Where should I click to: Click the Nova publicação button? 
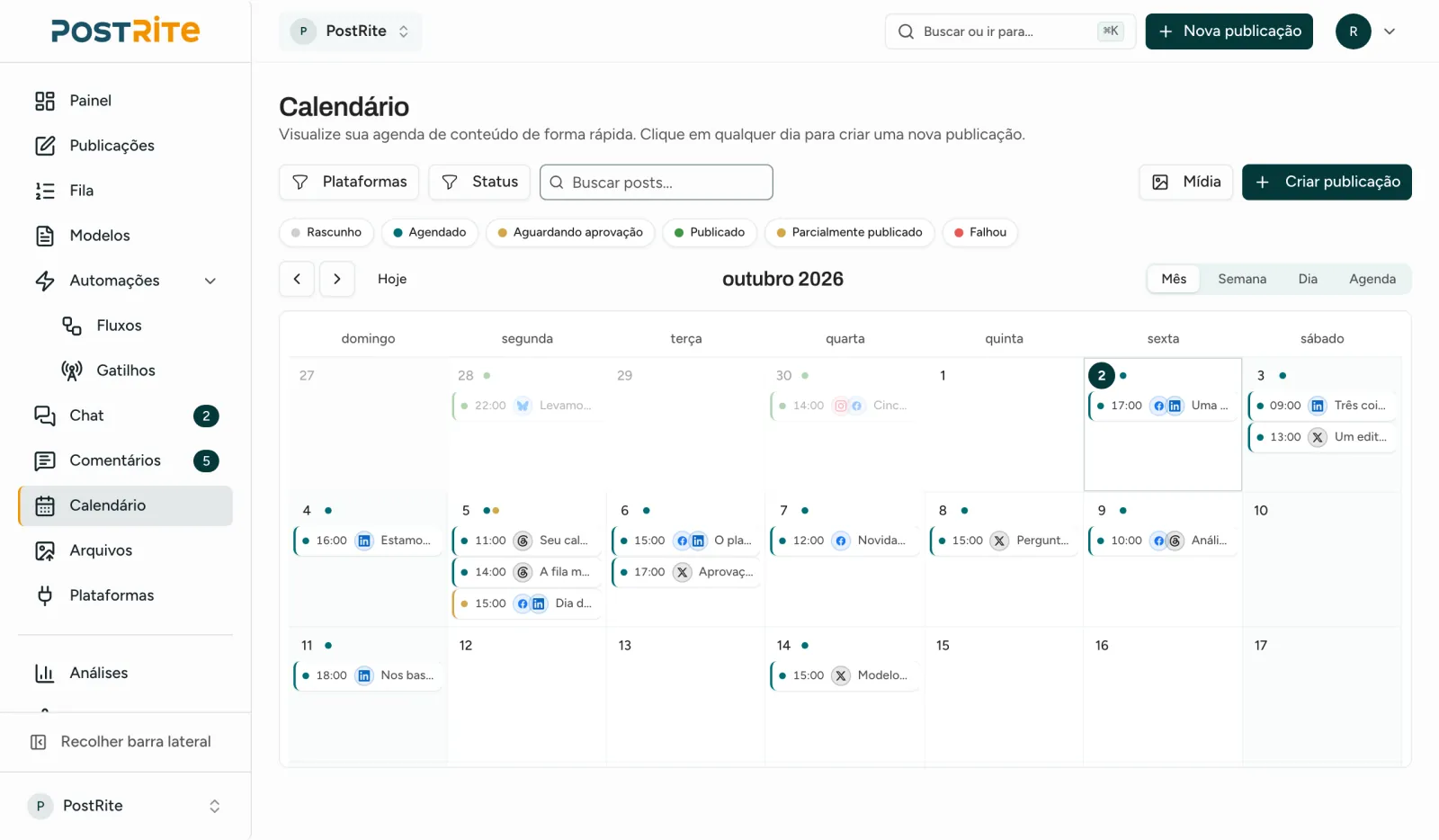(x=1229, y=31)
